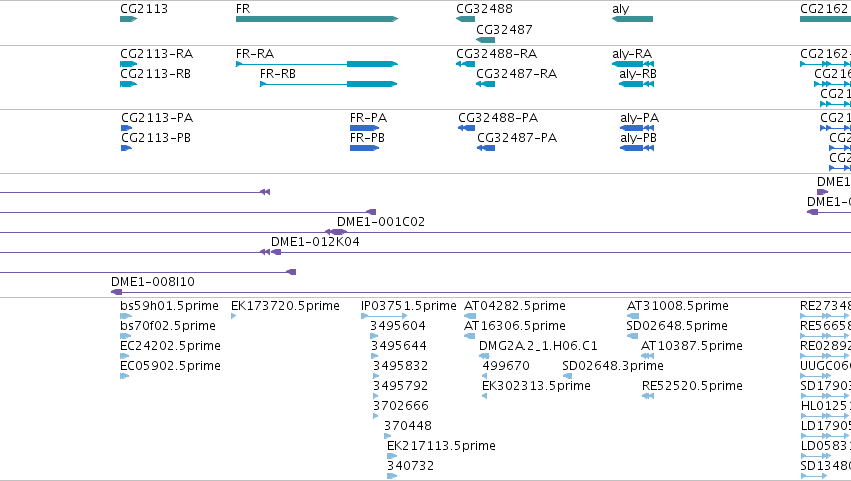Click the CG32488-RA transcript label
The width and height of the screenshot is (851, 481).
[497, 54]
